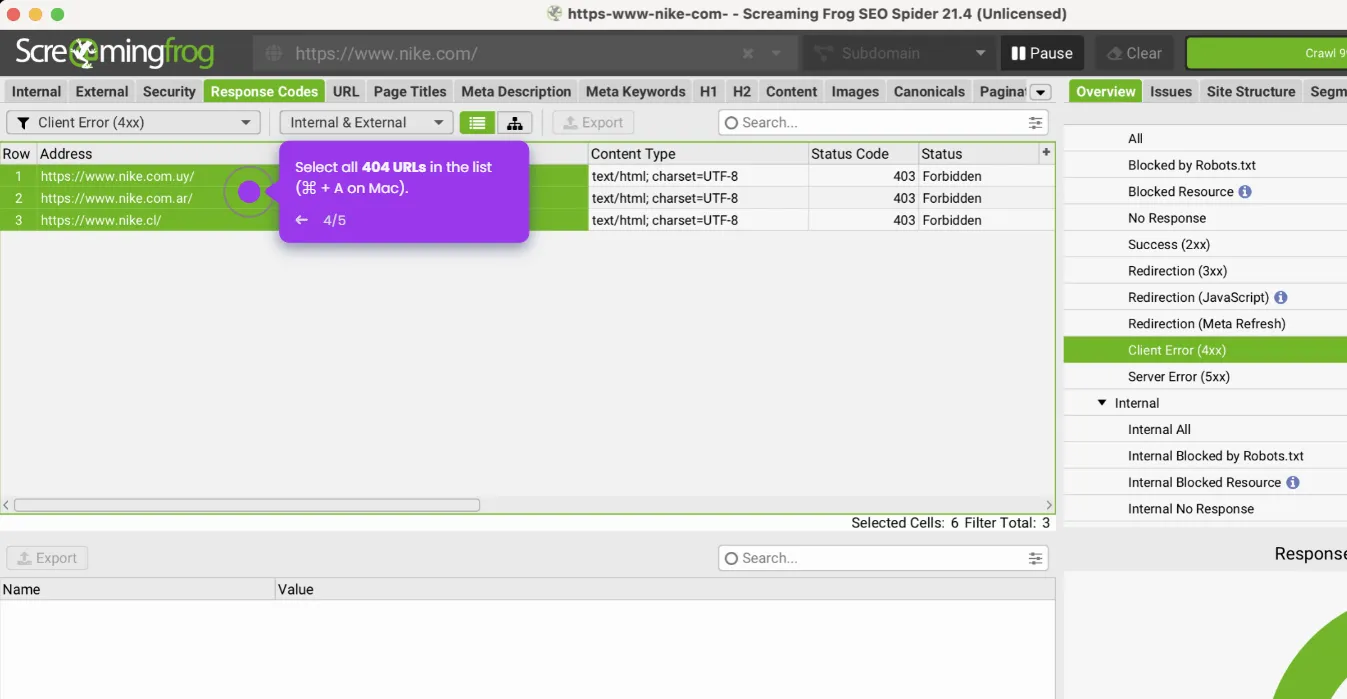Select Redirection (Meta Refresh) filter
The height and width of the screenshot is (699, 1347).
tap(1205, 324)
